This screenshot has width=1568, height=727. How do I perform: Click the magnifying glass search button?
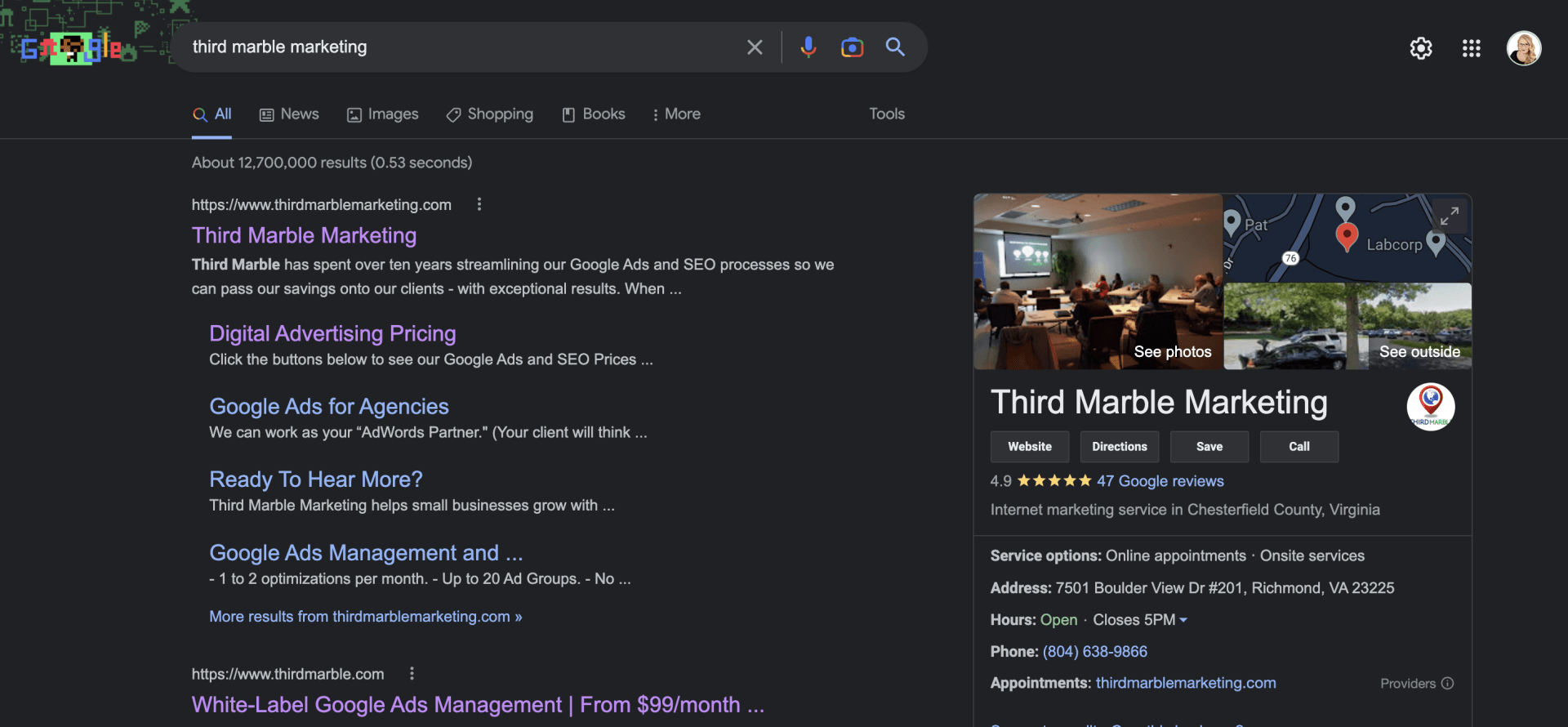pyautogui.click(x=895, y=47)
